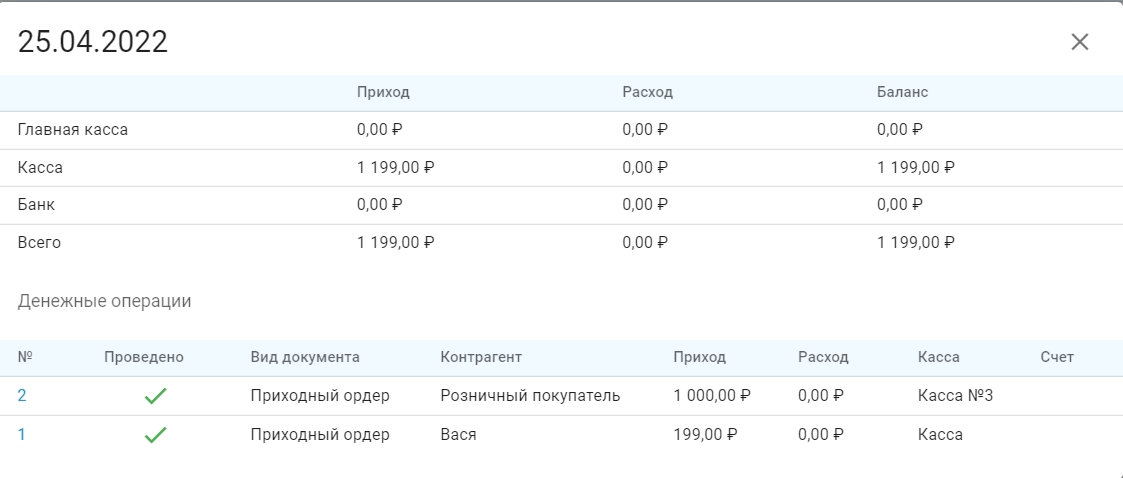
Task: Click the Вид документа column header
Action: [x=305, y=357]
